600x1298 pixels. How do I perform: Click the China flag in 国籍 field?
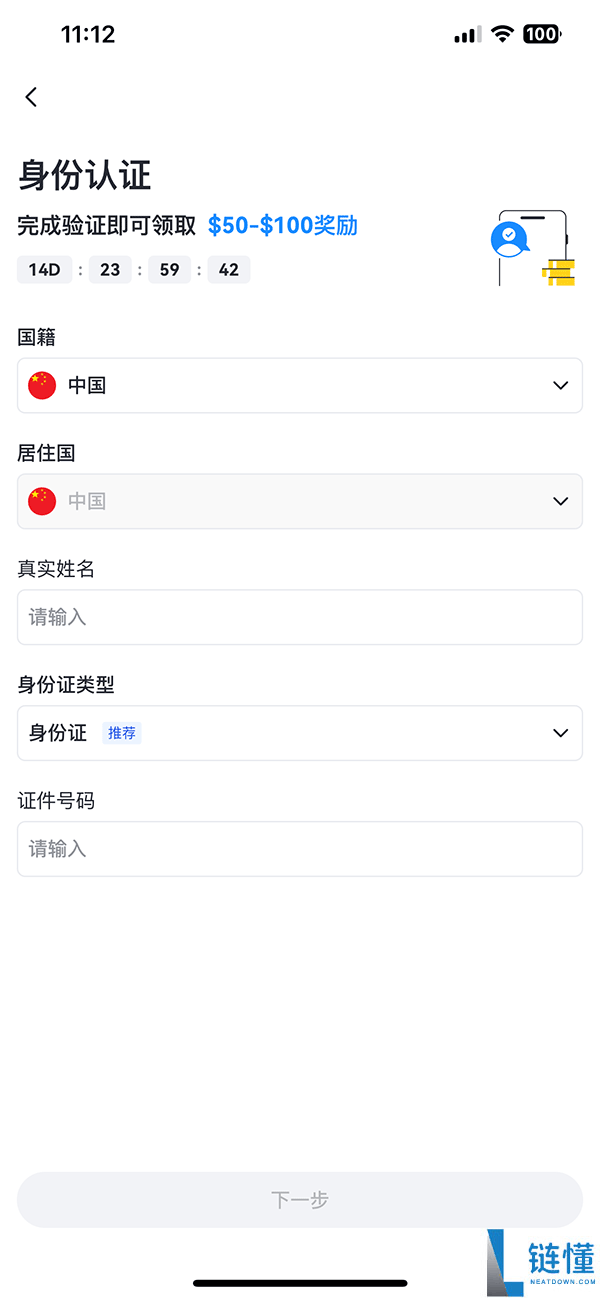click(x=41, y=385)
